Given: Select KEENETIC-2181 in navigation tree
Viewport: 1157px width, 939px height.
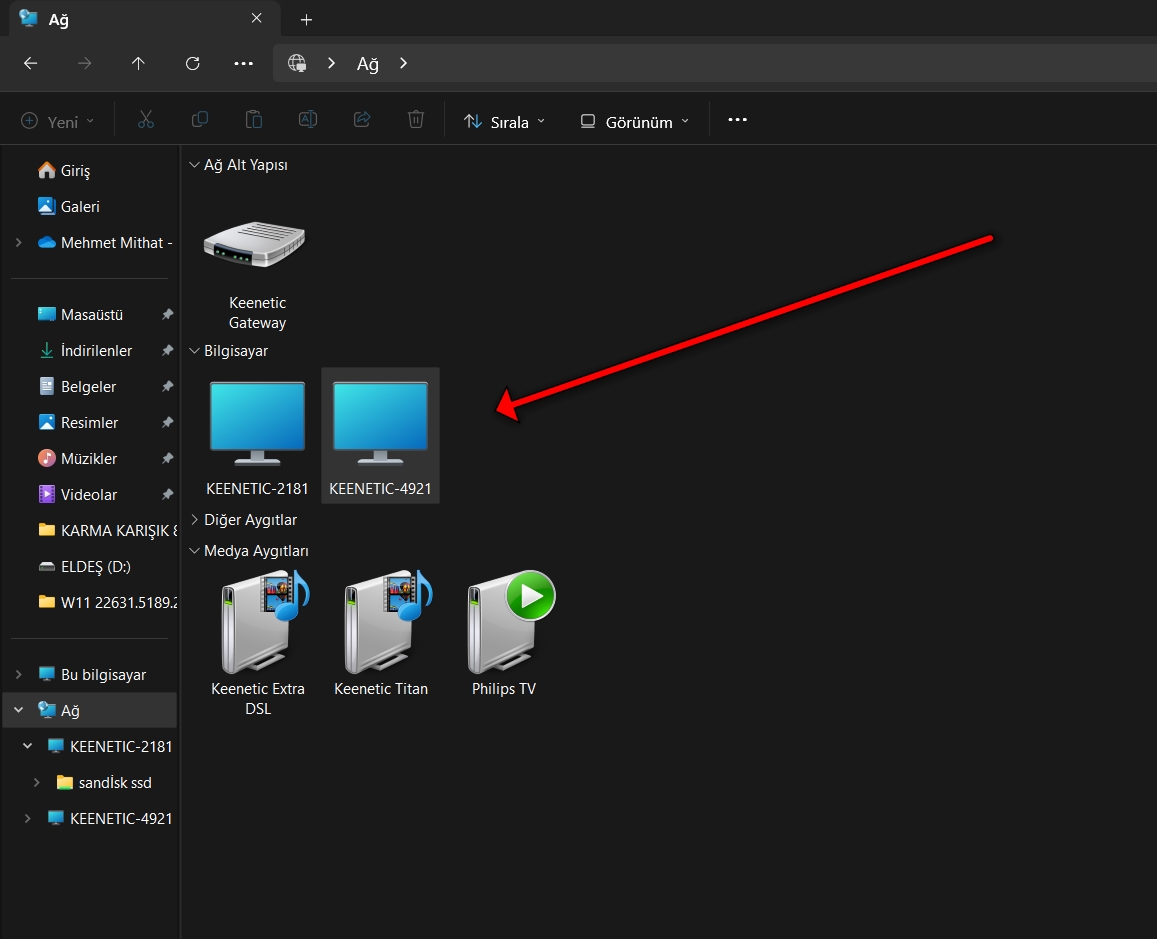Looking at the screenshot, I should pos(109,746).
